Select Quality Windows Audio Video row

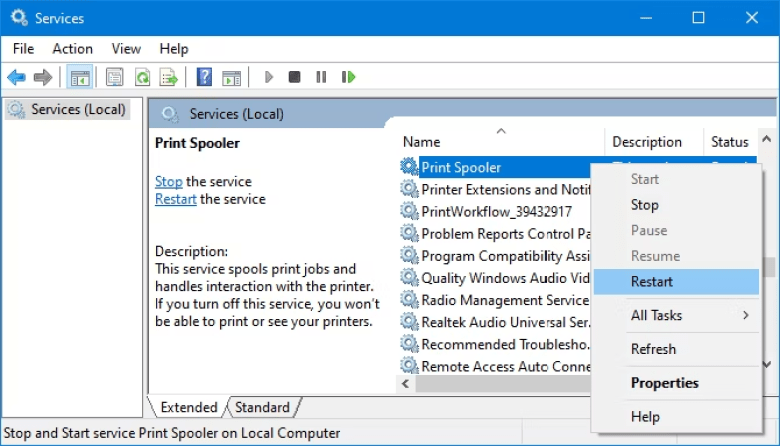click(495, 278)
